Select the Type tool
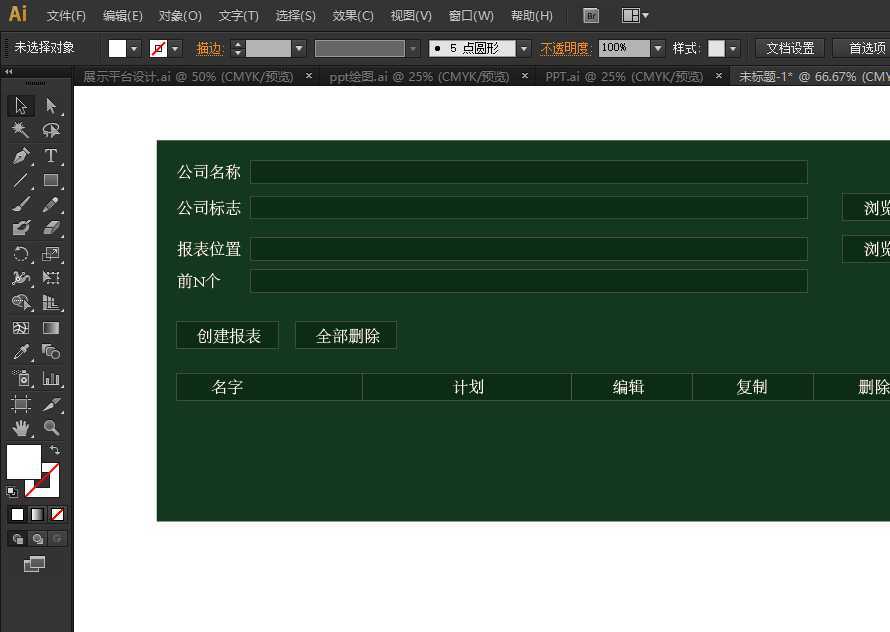Image resolution: width=890 pixels, height=632 pixels. coord(51,156)
